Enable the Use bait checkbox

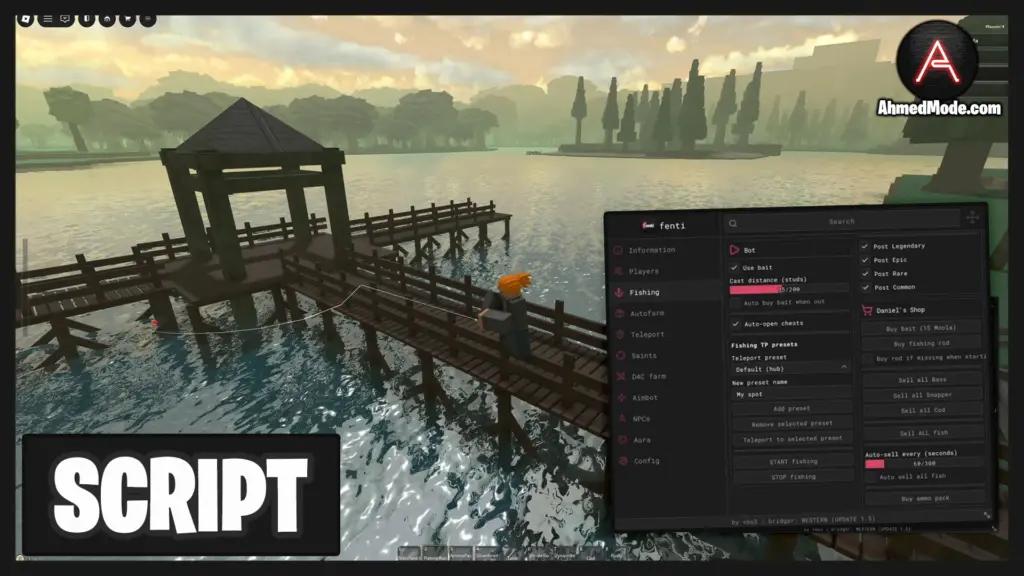coord(735,267)
